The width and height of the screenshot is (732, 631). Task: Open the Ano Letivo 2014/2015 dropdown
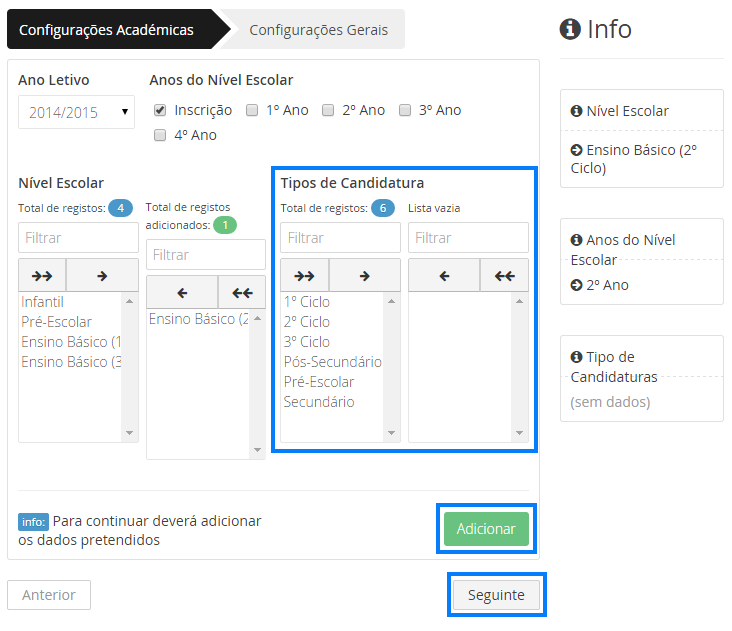tap(76, 112)
